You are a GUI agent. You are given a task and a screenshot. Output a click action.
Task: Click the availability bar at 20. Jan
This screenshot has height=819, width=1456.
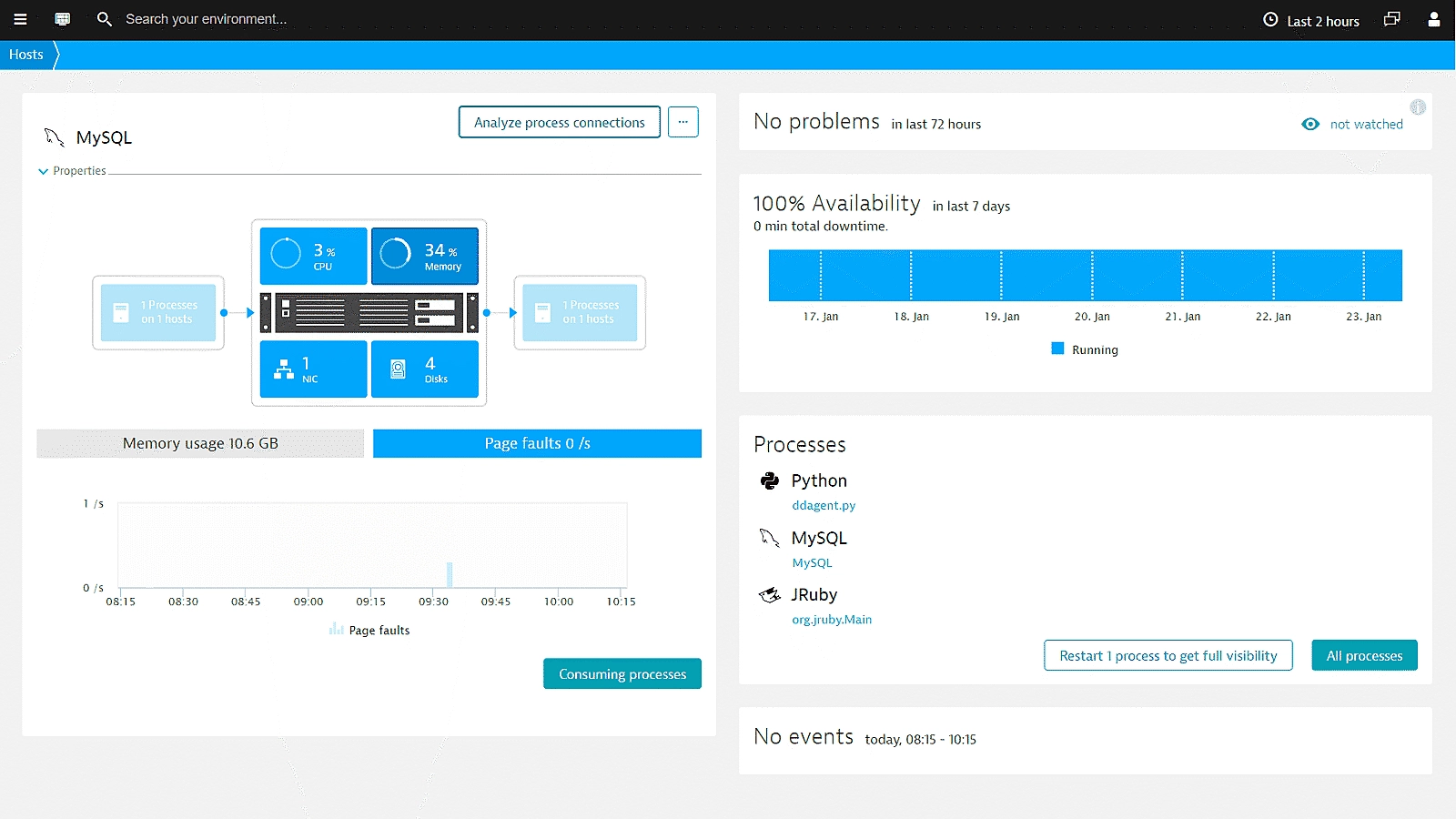pos(1092,275)
